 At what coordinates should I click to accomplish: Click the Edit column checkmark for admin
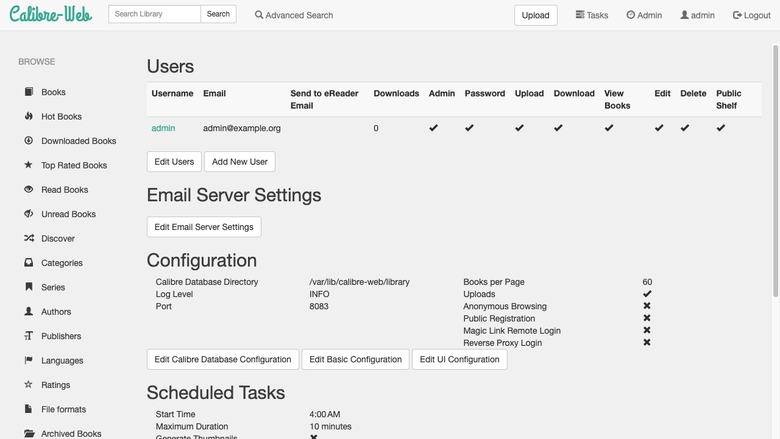tap(659, 128)
